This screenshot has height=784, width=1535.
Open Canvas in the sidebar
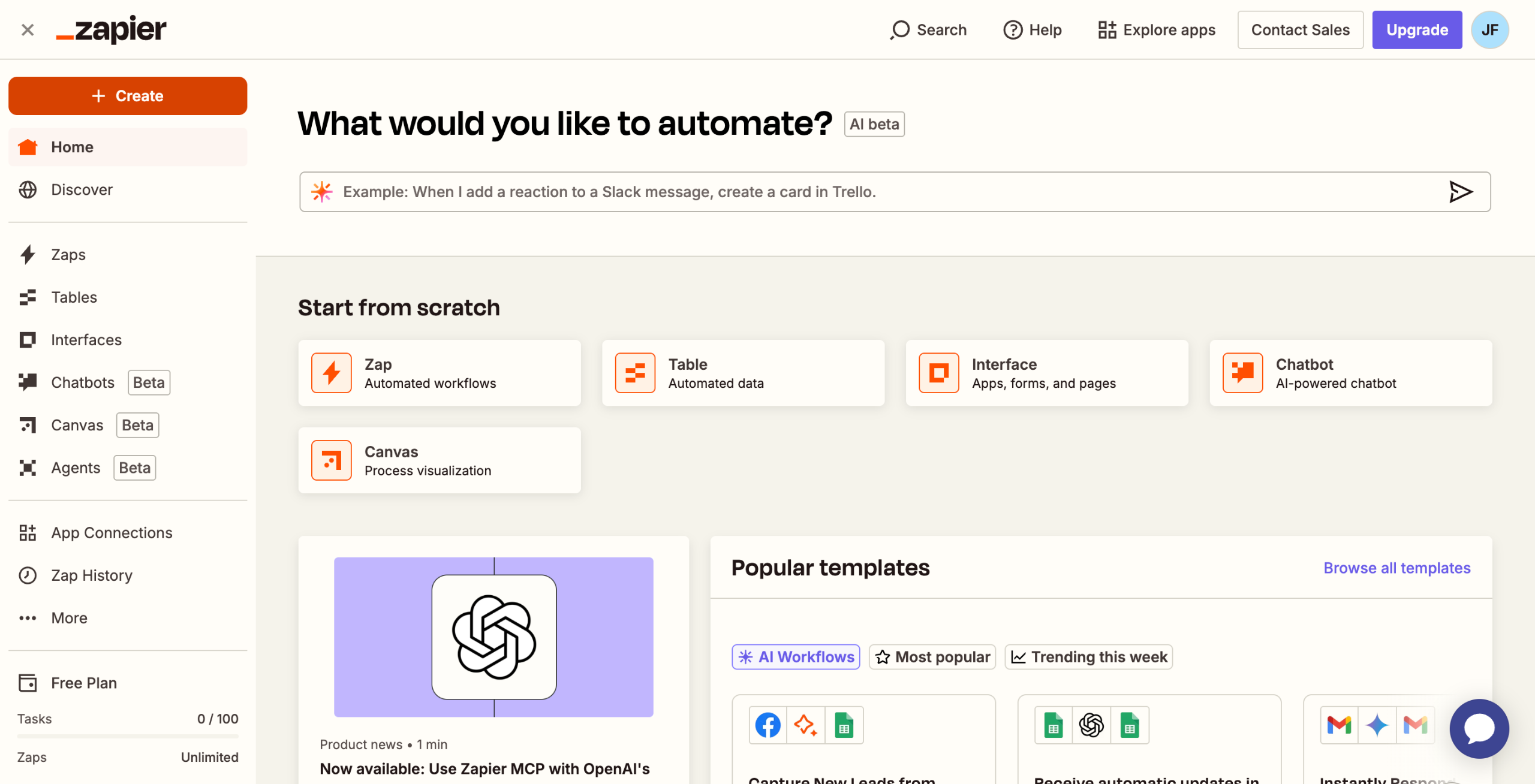tap(128, 425)
